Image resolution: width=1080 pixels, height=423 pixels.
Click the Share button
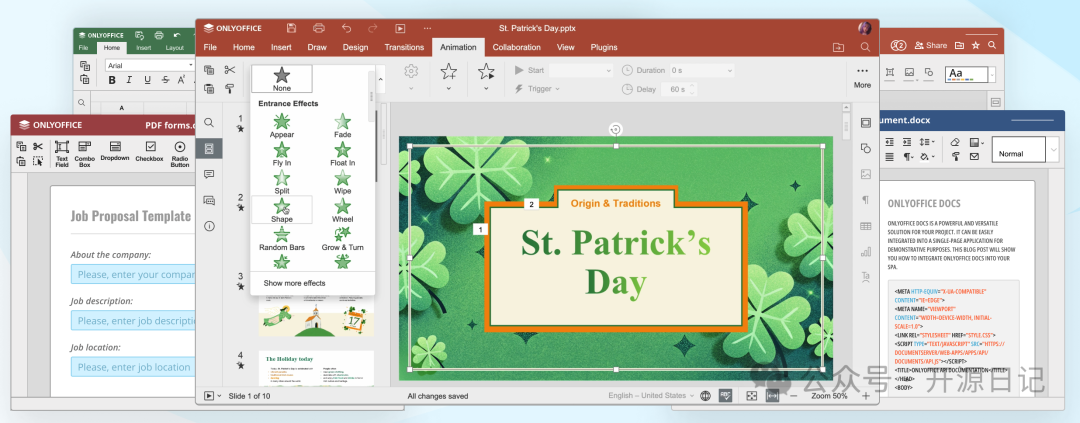coord(930,45)
